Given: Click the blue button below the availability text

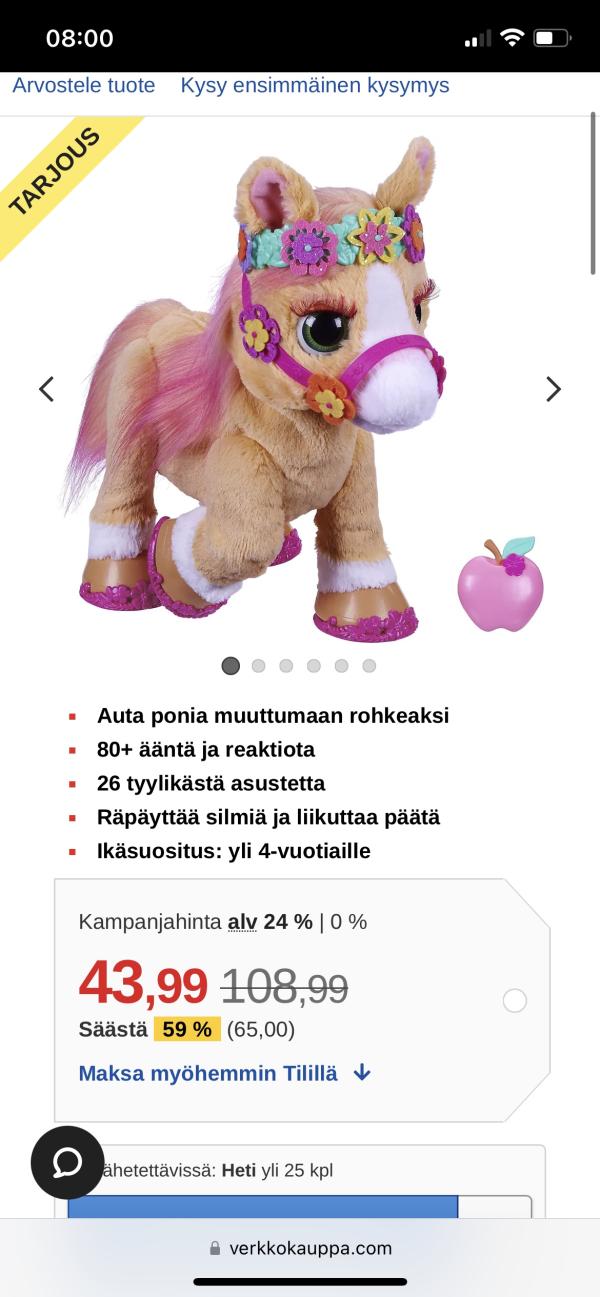Looking at the screenshot, I should coord(263,1206).
